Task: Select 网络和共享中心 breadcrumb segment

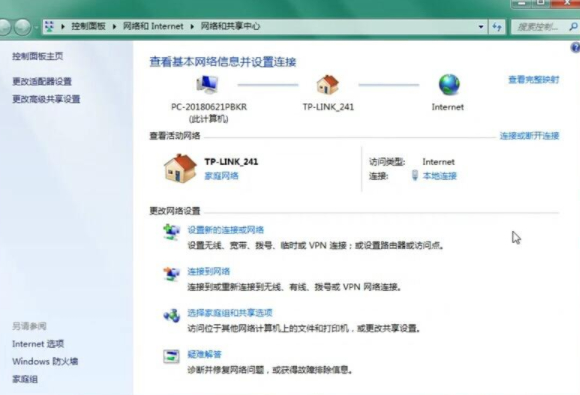Action: 230,26
